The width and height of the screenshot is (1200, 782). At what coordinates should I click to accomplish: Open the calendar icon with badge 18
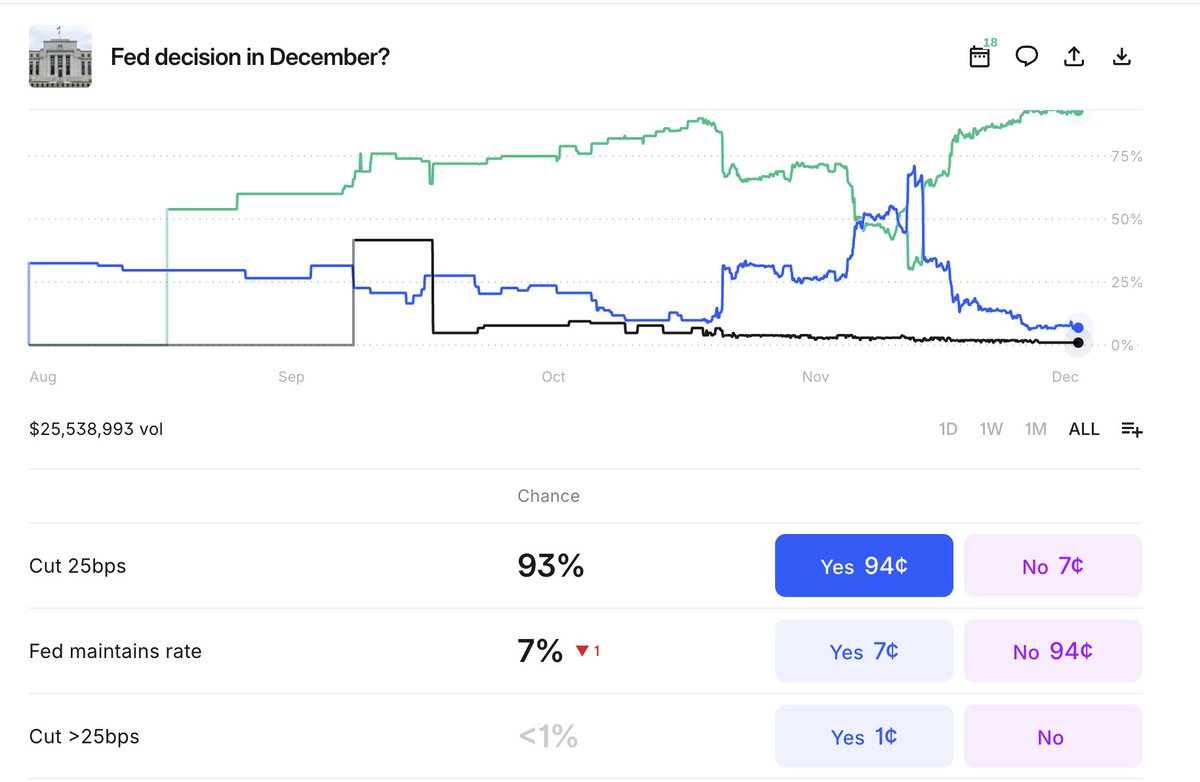(981, 56)
